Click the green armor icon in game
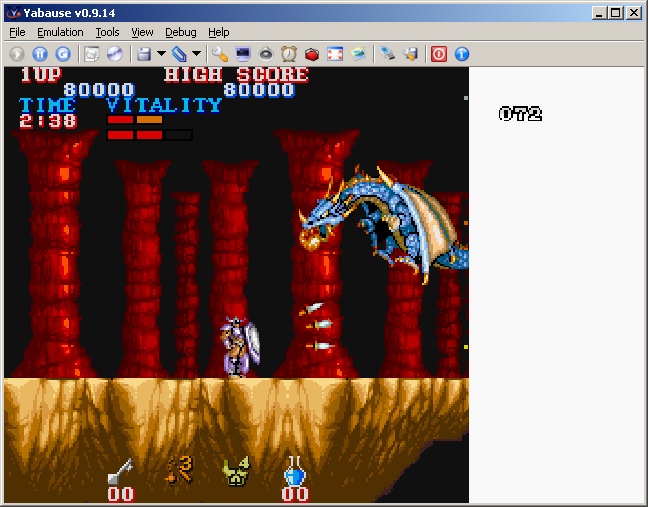This screenshot has width=648, height=507. [236, 471]
